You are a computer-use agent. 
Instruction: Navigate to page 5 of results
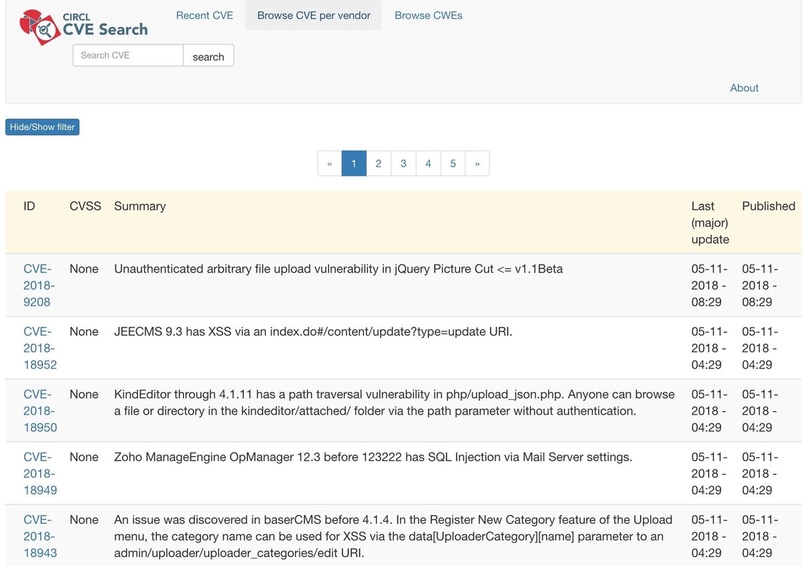tap(452, 163)
